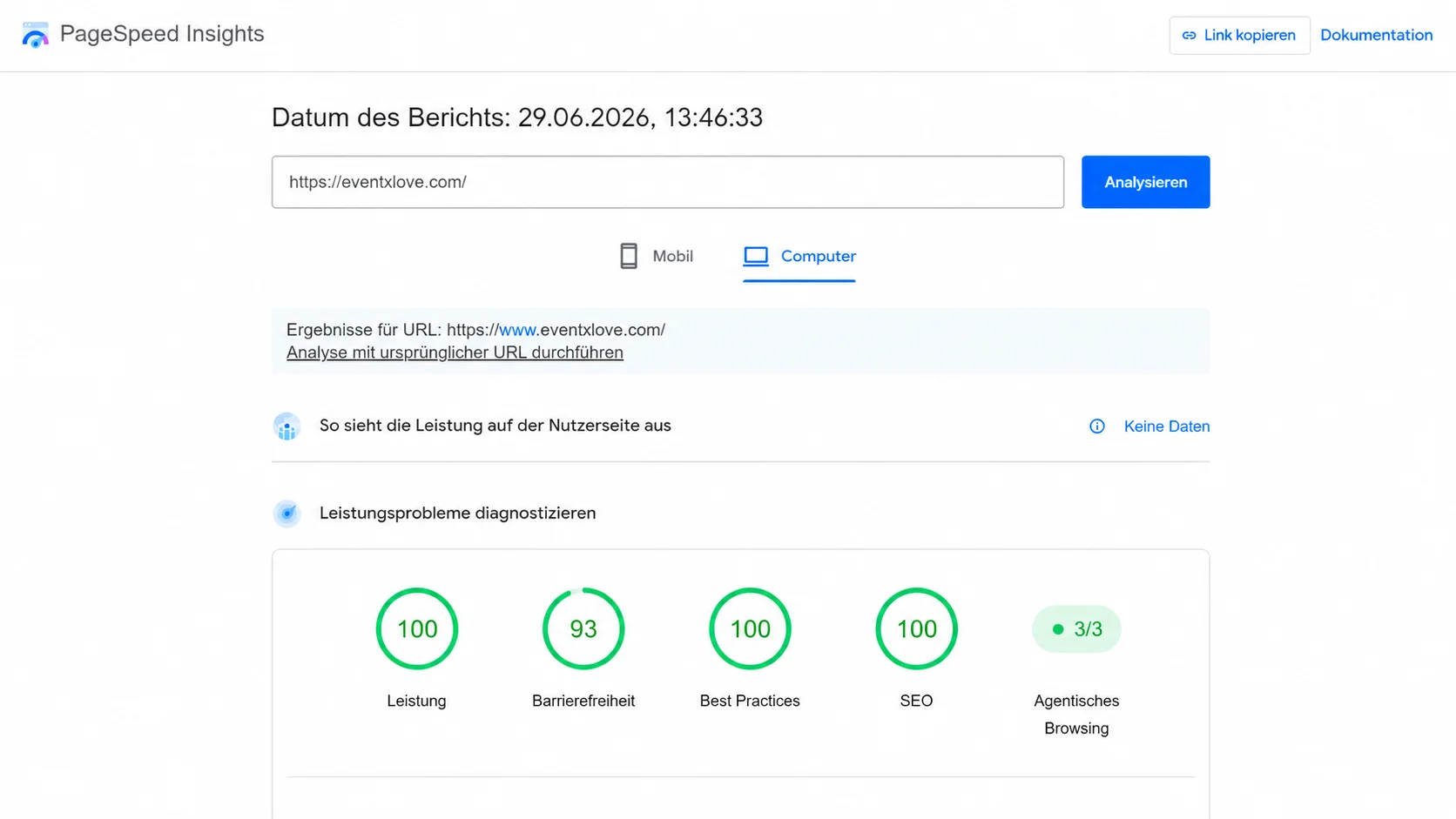This screenshot has width=1456, height=819.
Task: Click the link icon in Link kopieren
Action: pyautogui.click(x=1189, y=36)
